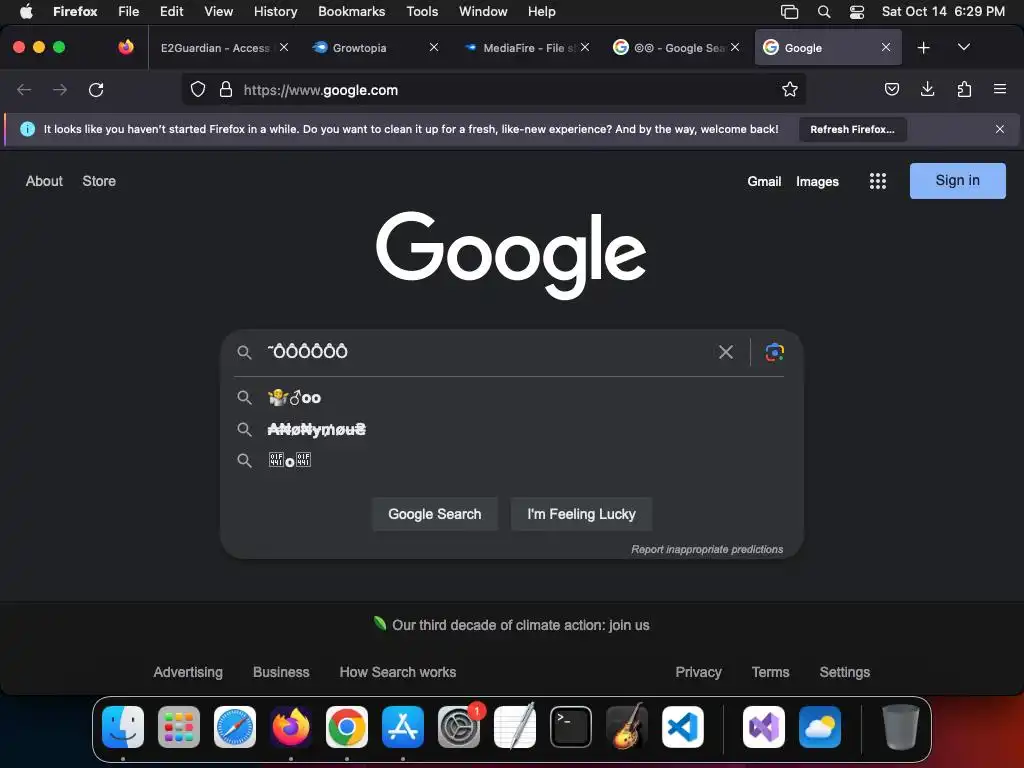Click the Terms footer link
Screen dimensions: 1024x768
[771, 672]
